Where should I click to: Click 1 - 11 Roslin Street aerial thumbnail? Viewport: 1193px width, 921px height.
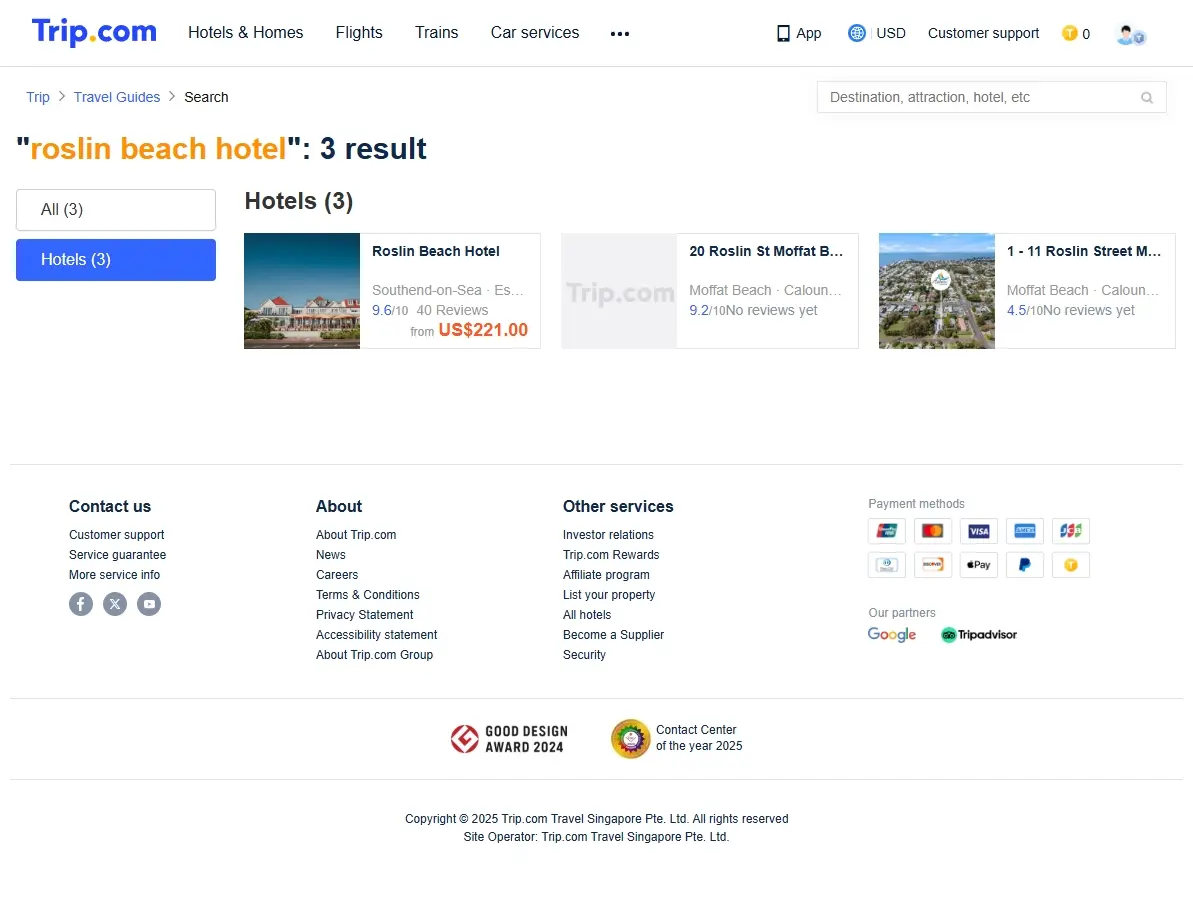pyautogui.click(x=937, y=291)
